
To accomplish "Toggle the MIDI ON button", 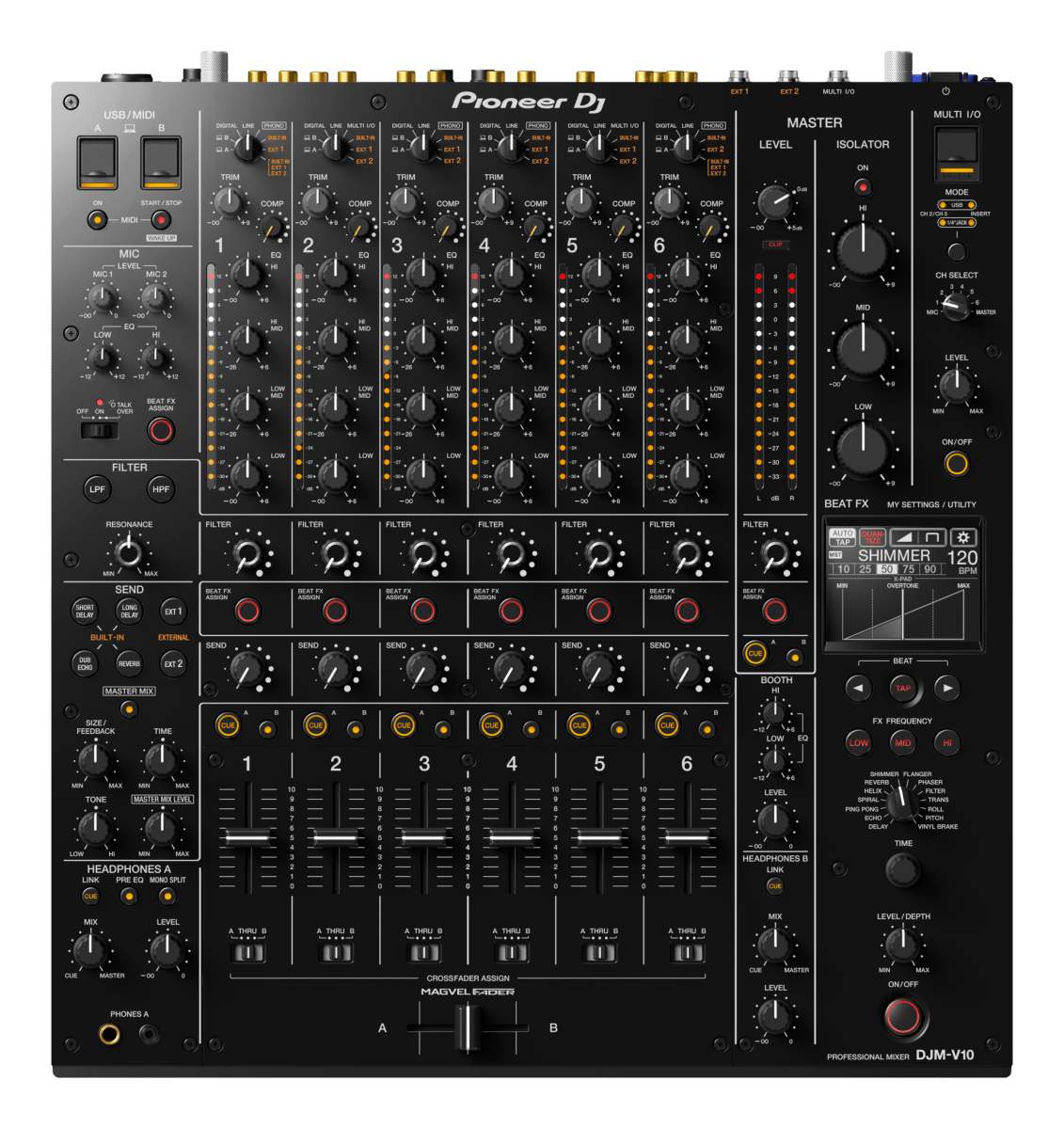I will [97, 218].
